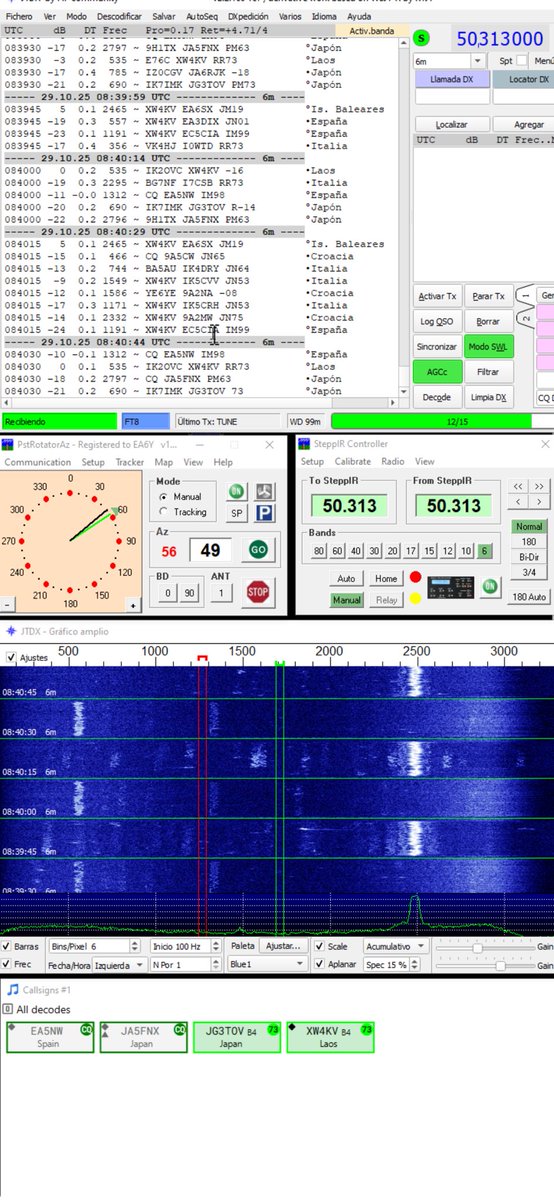Click the red indicator dot in SteppIR Controller
This screenshot has width=554, height=1200.
[415, 578]
